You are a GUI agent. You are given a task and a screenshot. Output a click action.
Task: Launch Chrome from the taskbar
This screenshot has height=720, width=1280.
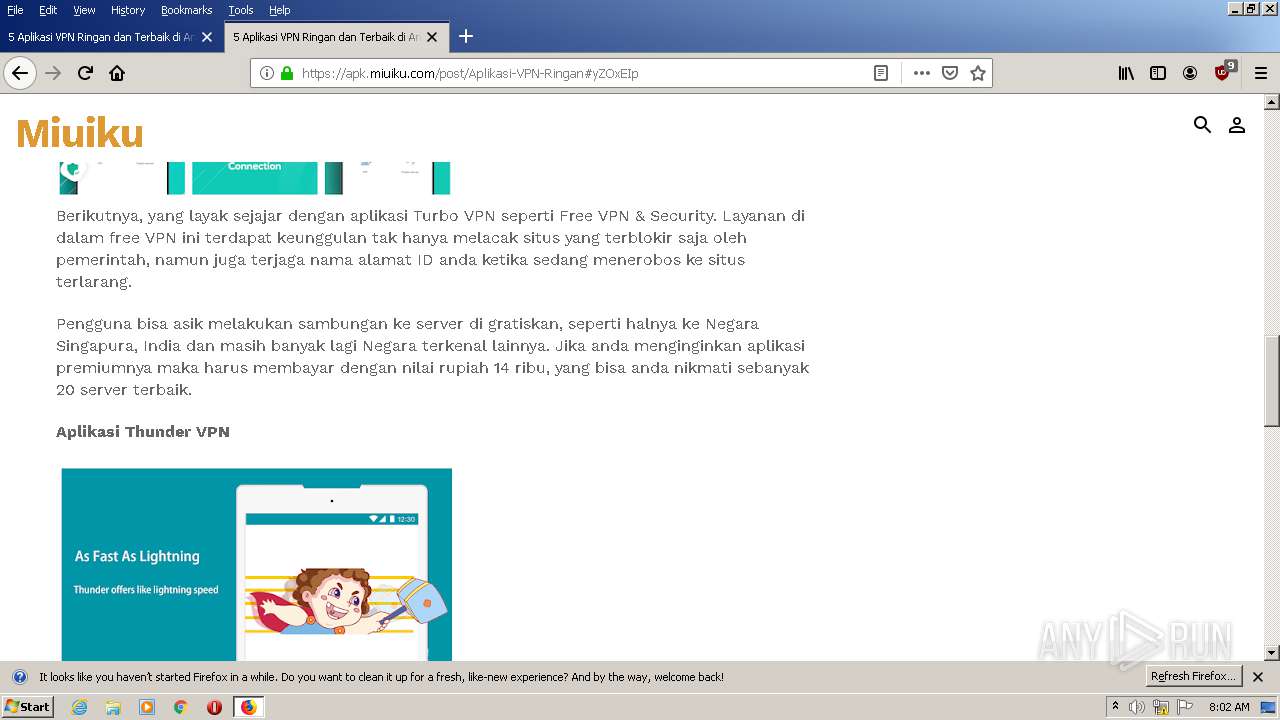[181, 707]
